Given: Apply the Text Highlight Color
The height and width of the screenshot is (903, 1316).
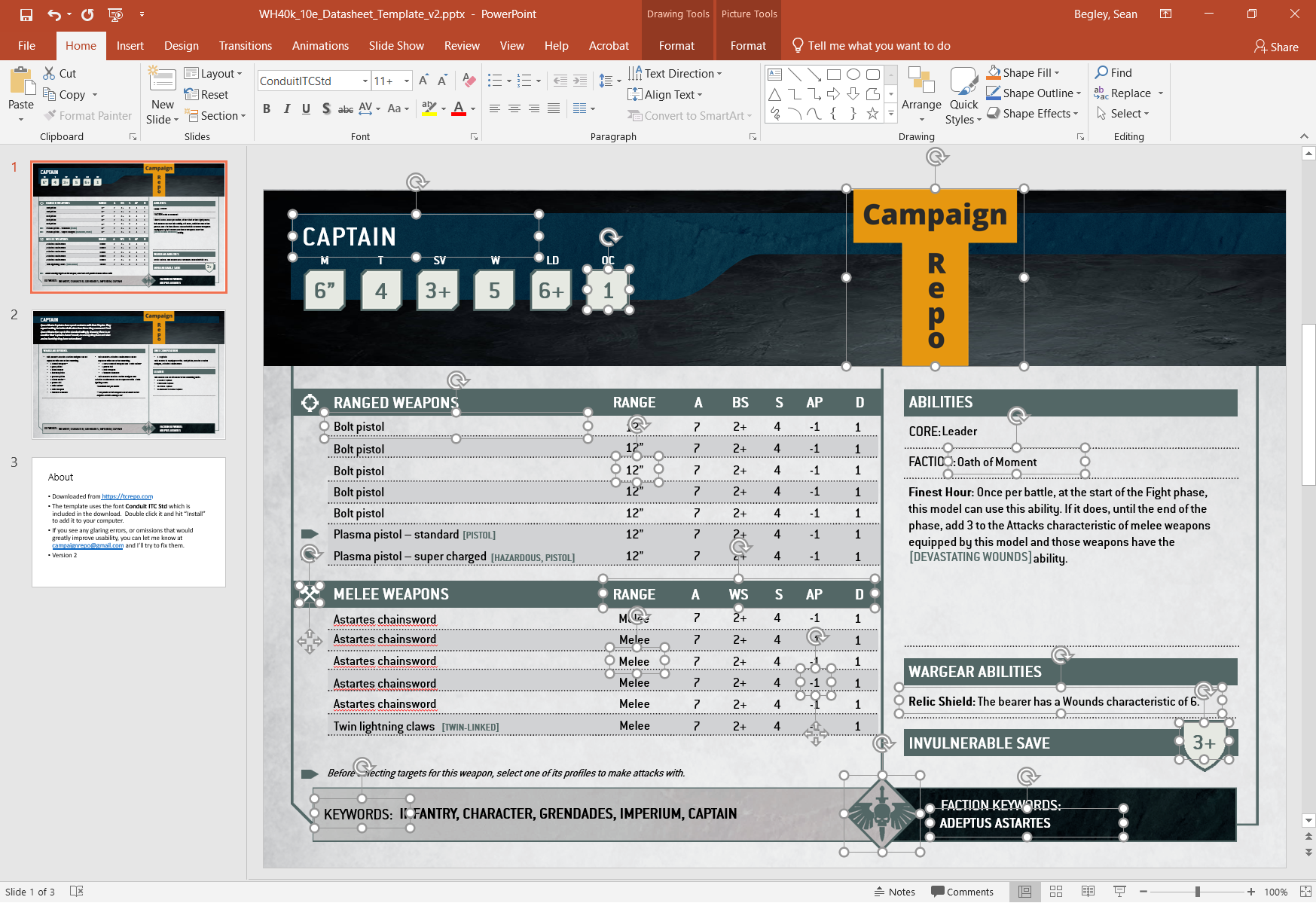Looking at the screenshot, I should pos(427,108).
